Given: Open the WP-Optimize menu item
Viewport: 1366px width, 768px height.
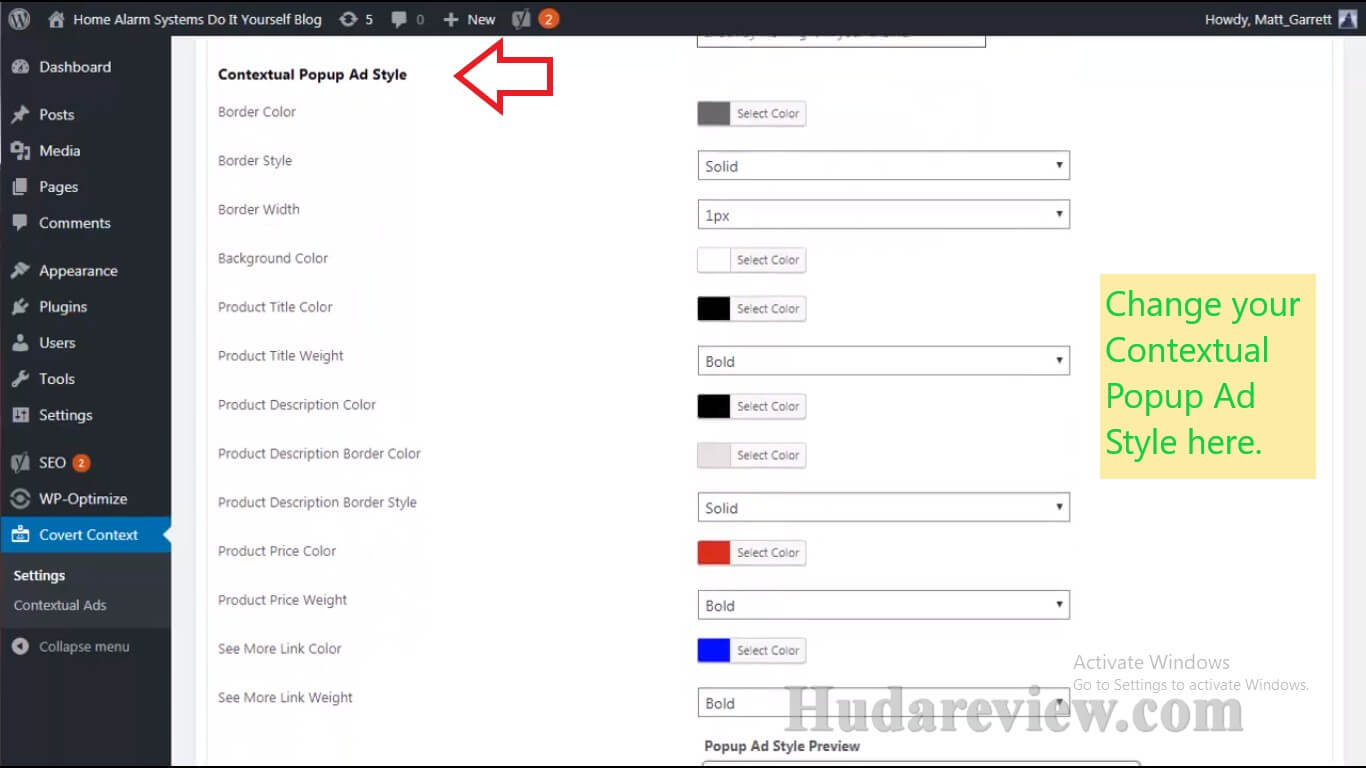Looking at the screenshot, I should click(85, 499).
